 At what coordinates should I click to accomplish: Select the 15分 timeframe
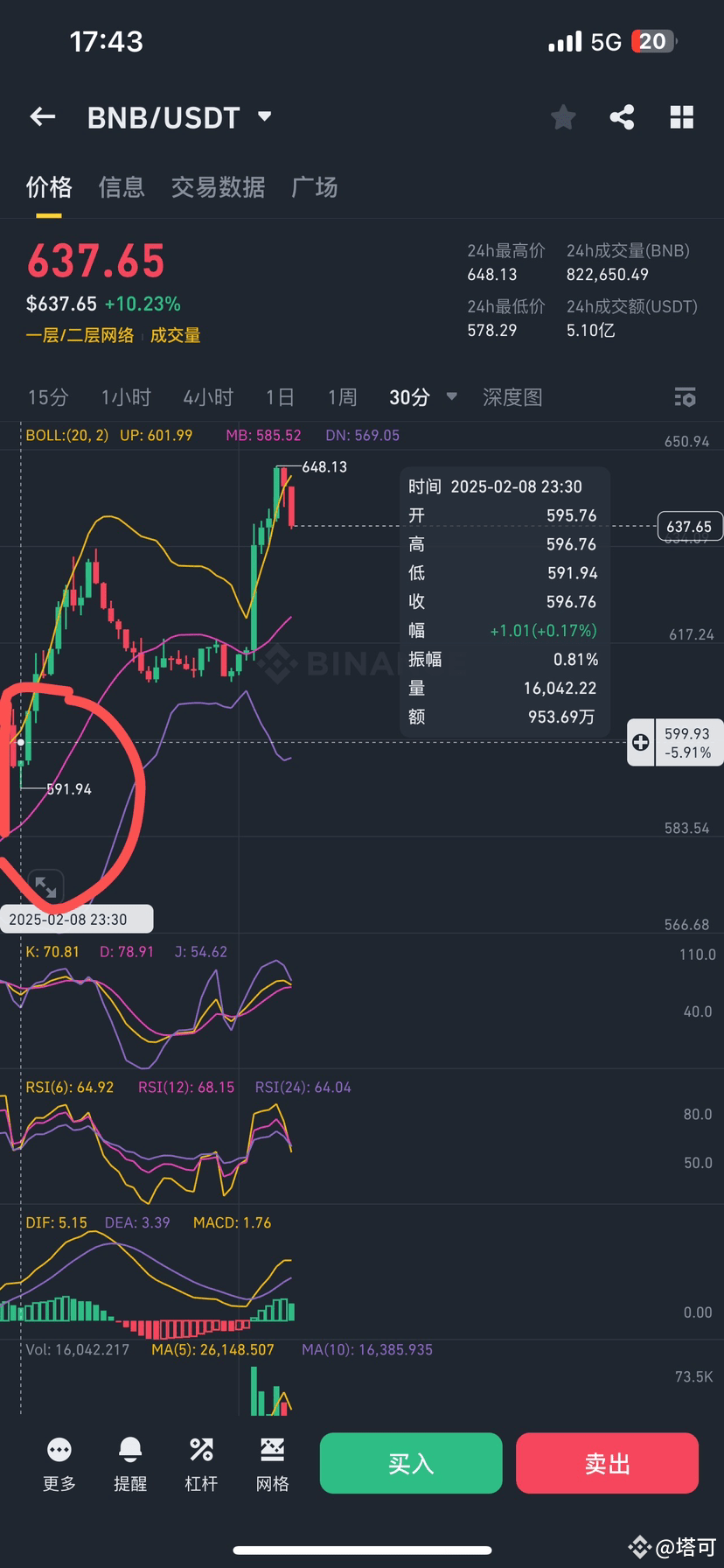(48, 397)
